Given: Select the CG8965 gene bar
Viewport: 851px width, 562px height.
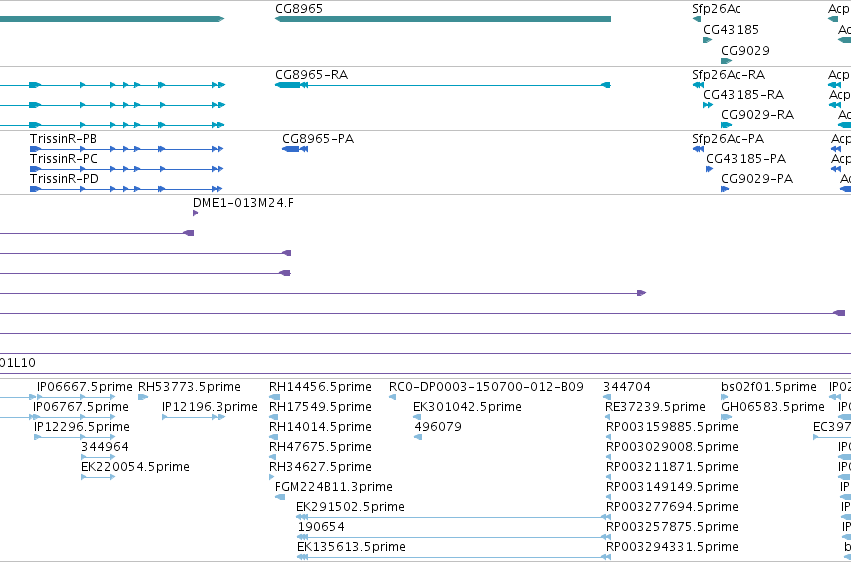Looking at the screenshot, I should 443,19.
